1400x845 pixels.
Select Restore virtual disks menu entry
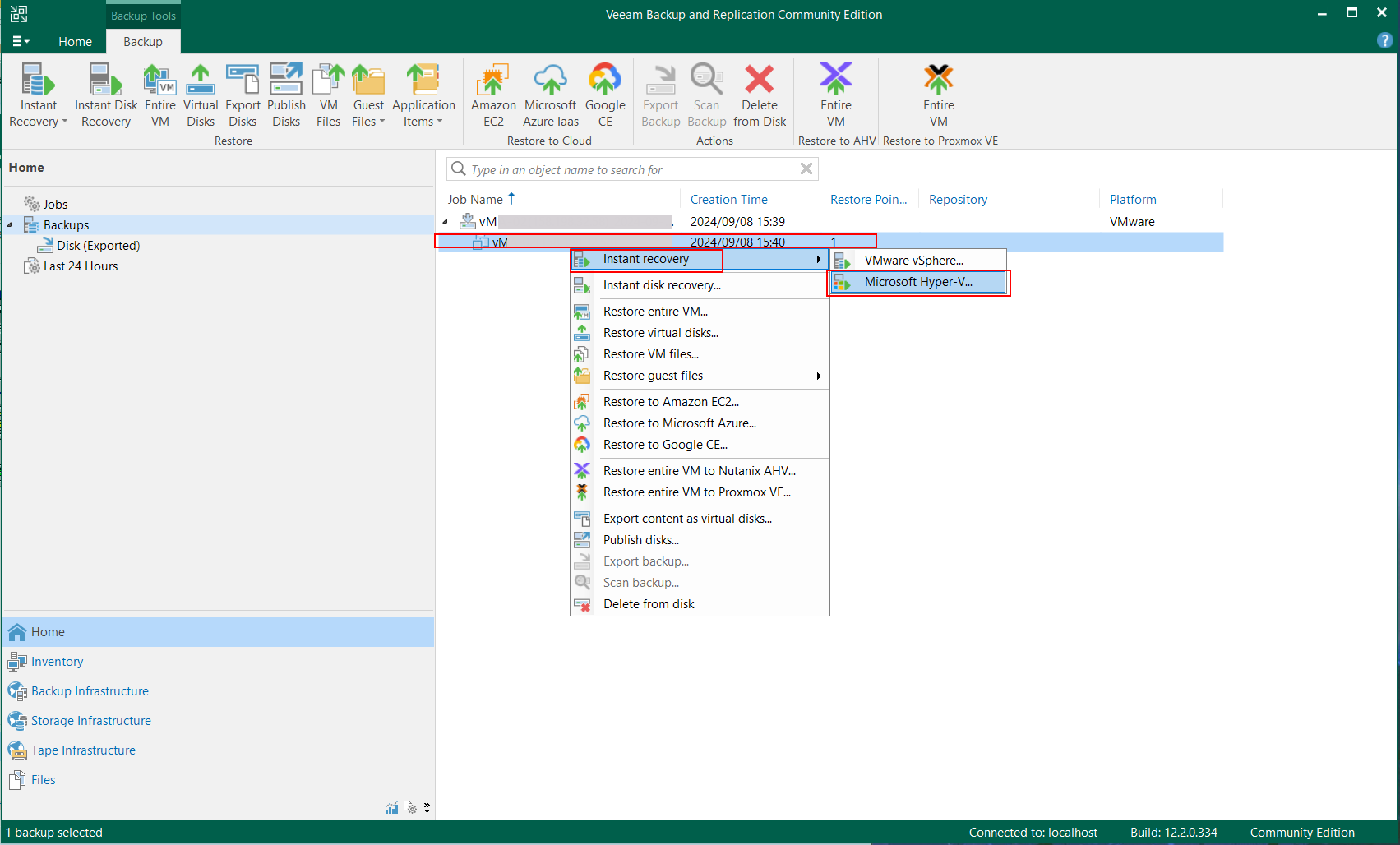coord(700,333)
